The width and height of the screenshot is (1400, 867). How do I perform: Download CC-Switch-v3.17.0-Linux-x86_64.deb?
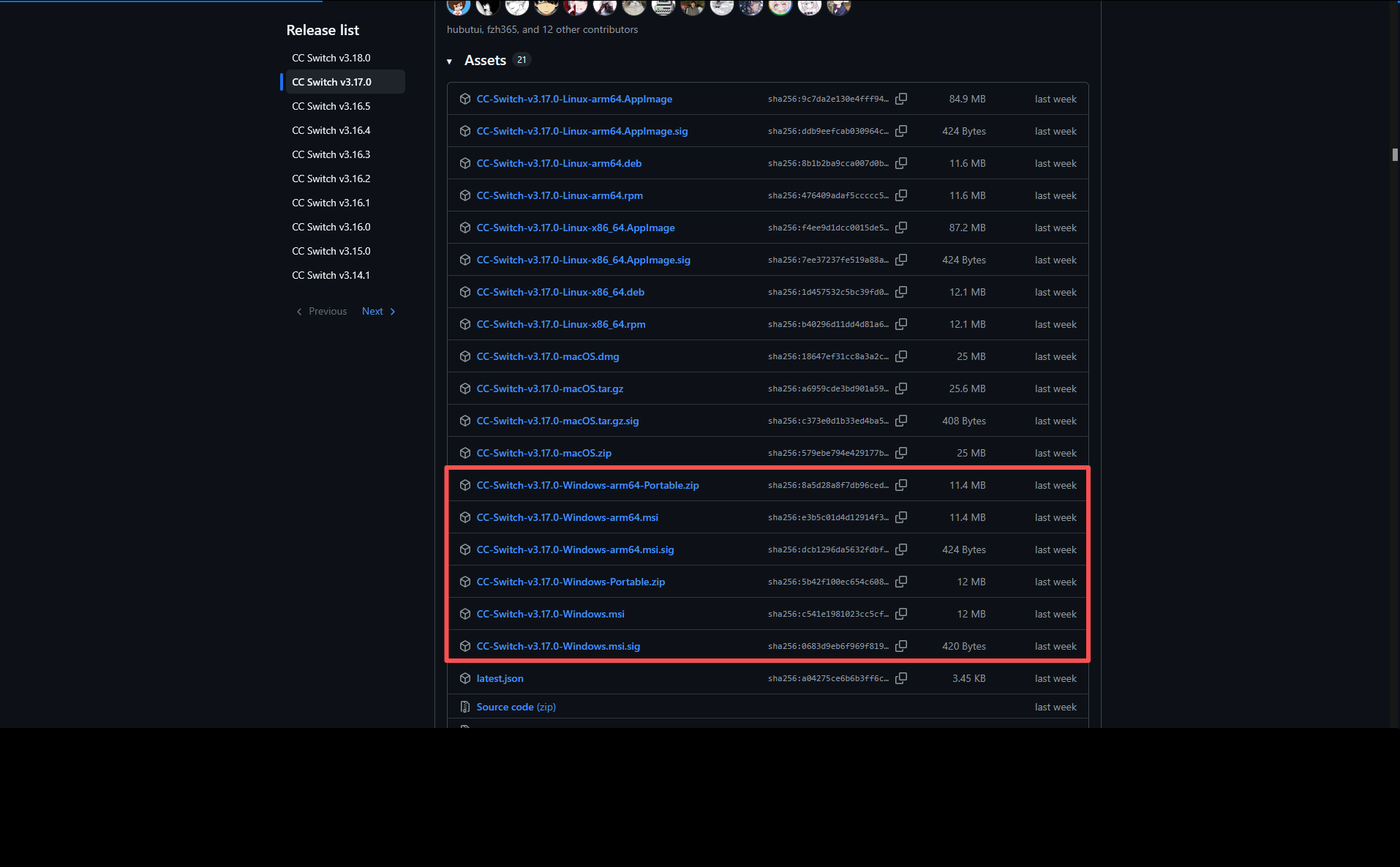(560, 292)
